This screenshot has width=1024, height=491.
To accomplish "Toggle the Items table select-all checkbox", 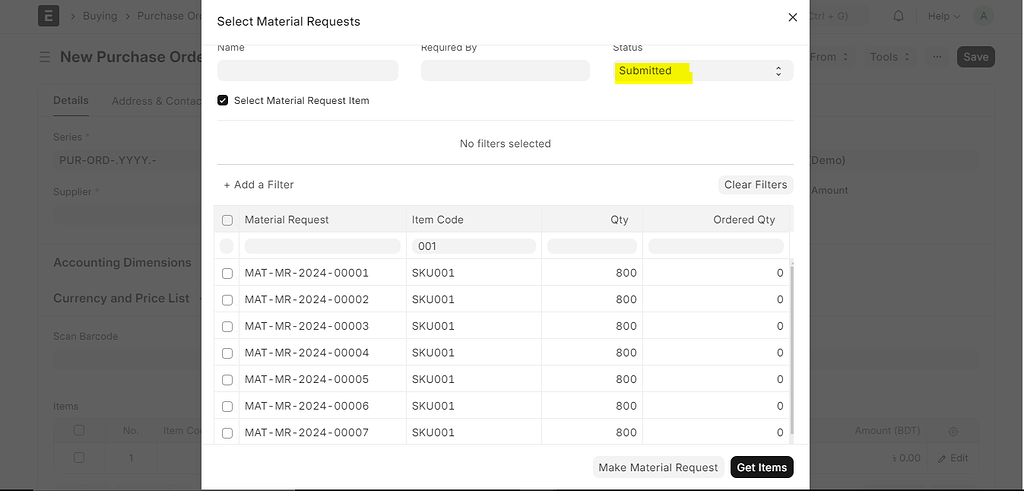I will coord(79,430).
